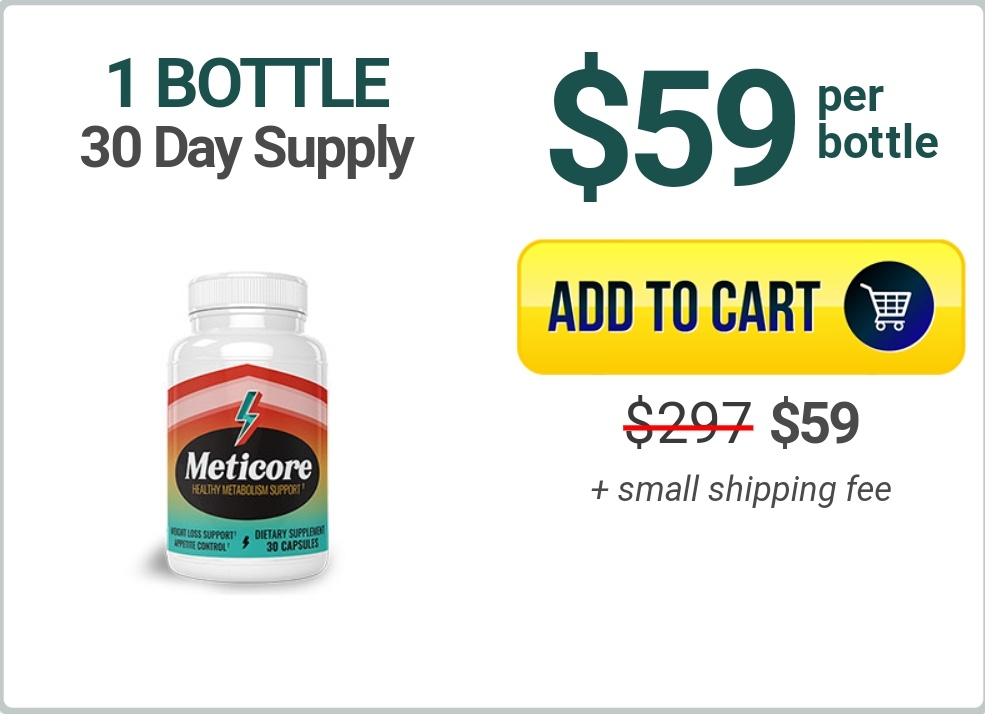Click the crossed-out $297 price
The image size is (985, 714).
point(688,422)
